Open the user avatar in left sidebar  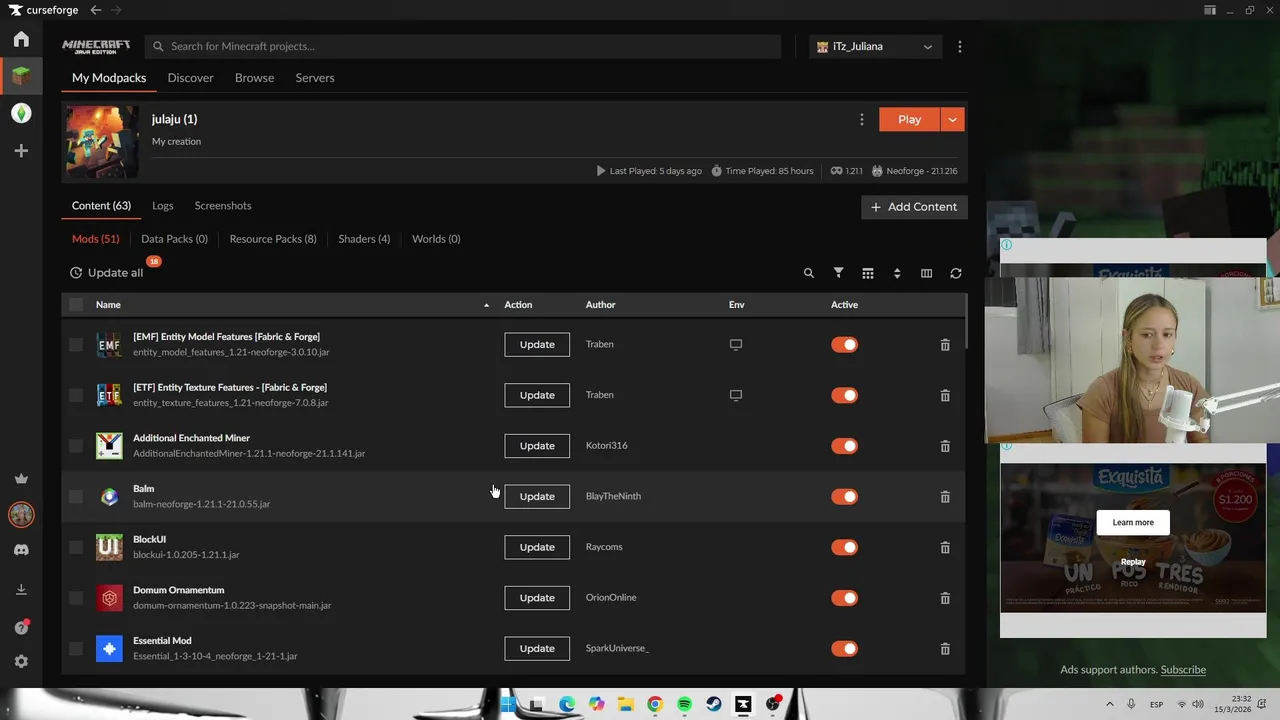click(x=21, y=514)
